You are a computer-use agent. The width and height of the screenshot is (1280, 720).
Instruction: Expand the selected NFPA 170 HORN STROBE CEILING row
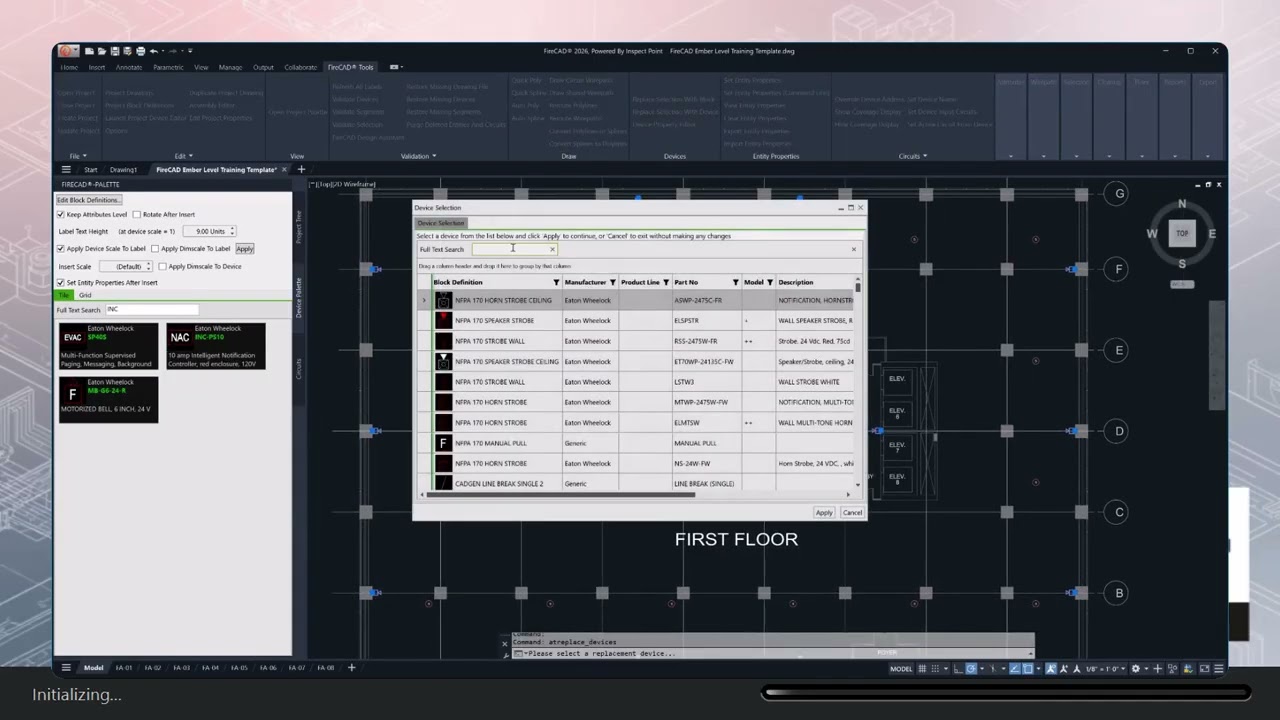[x=424, y=300]
